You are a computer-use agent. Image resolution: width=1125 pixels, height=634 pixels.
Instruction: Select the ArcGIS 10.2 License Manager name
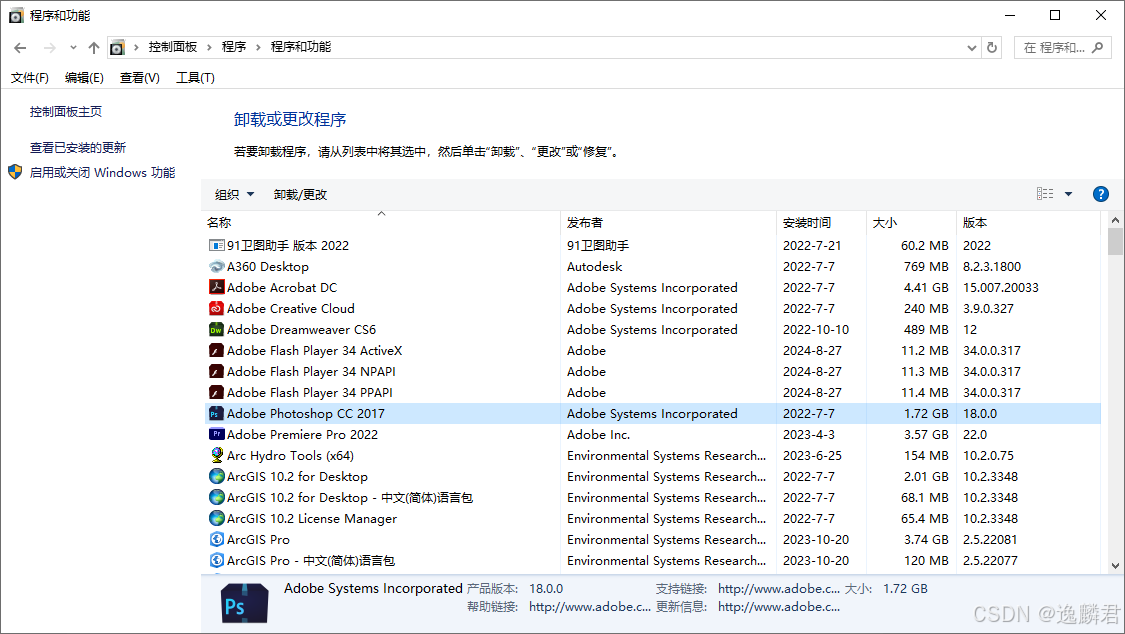tap(311, 518)
